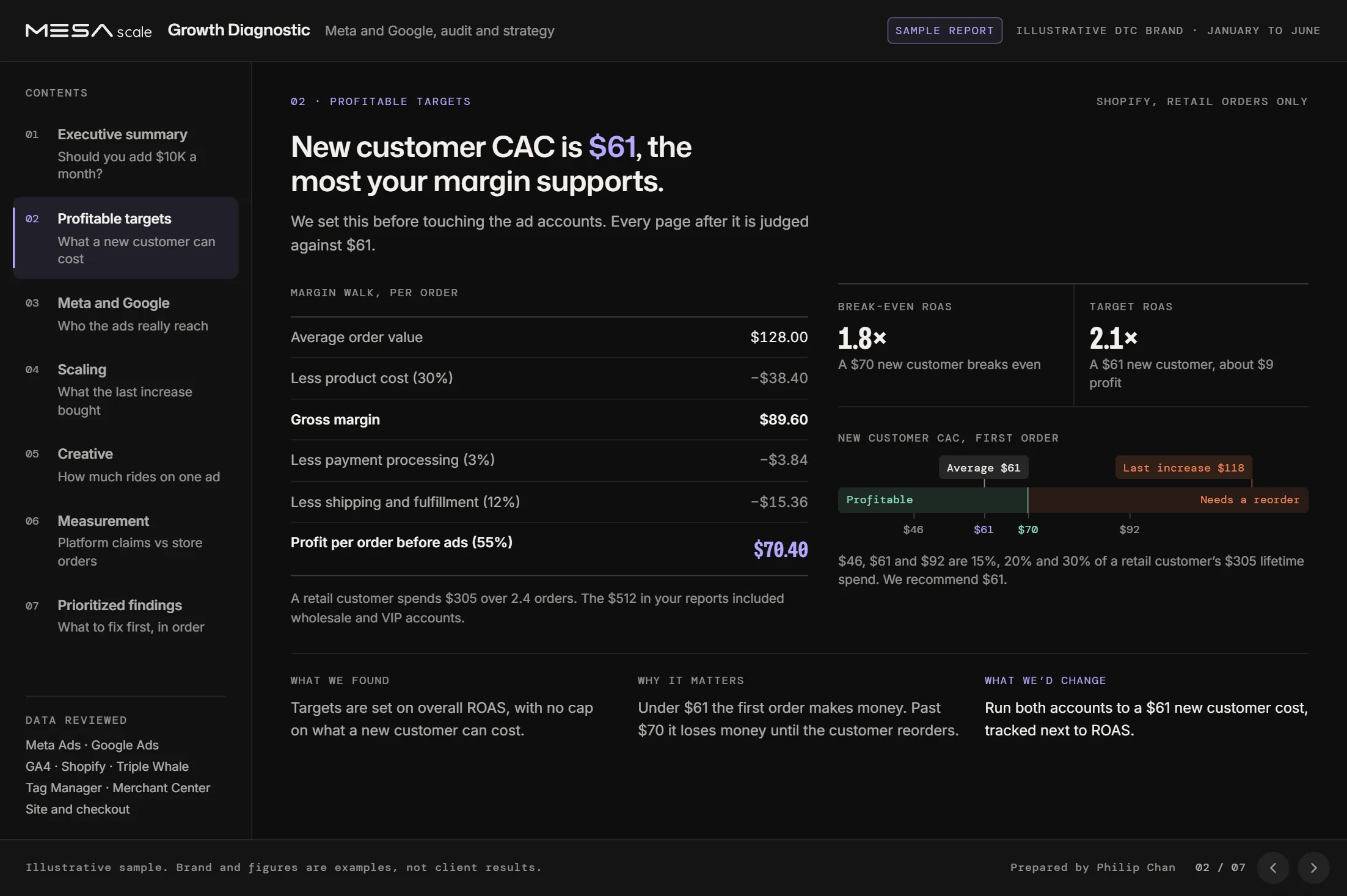Viewport: 1347px width, 896px height.
Task: Click the 2.1× target ROAS figure
Action: tap(1113, 338)
